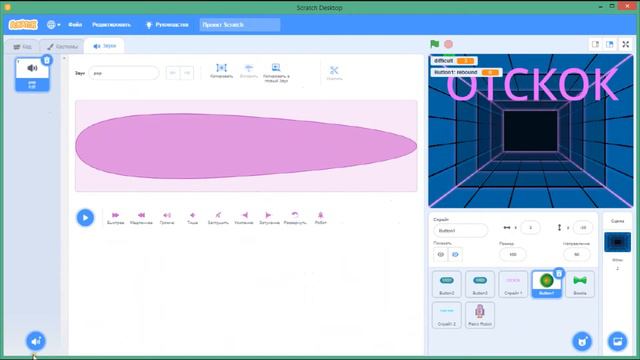
Task: Apply the Robot sound effect
Action: pyautogui.click(x=320, y=218)
